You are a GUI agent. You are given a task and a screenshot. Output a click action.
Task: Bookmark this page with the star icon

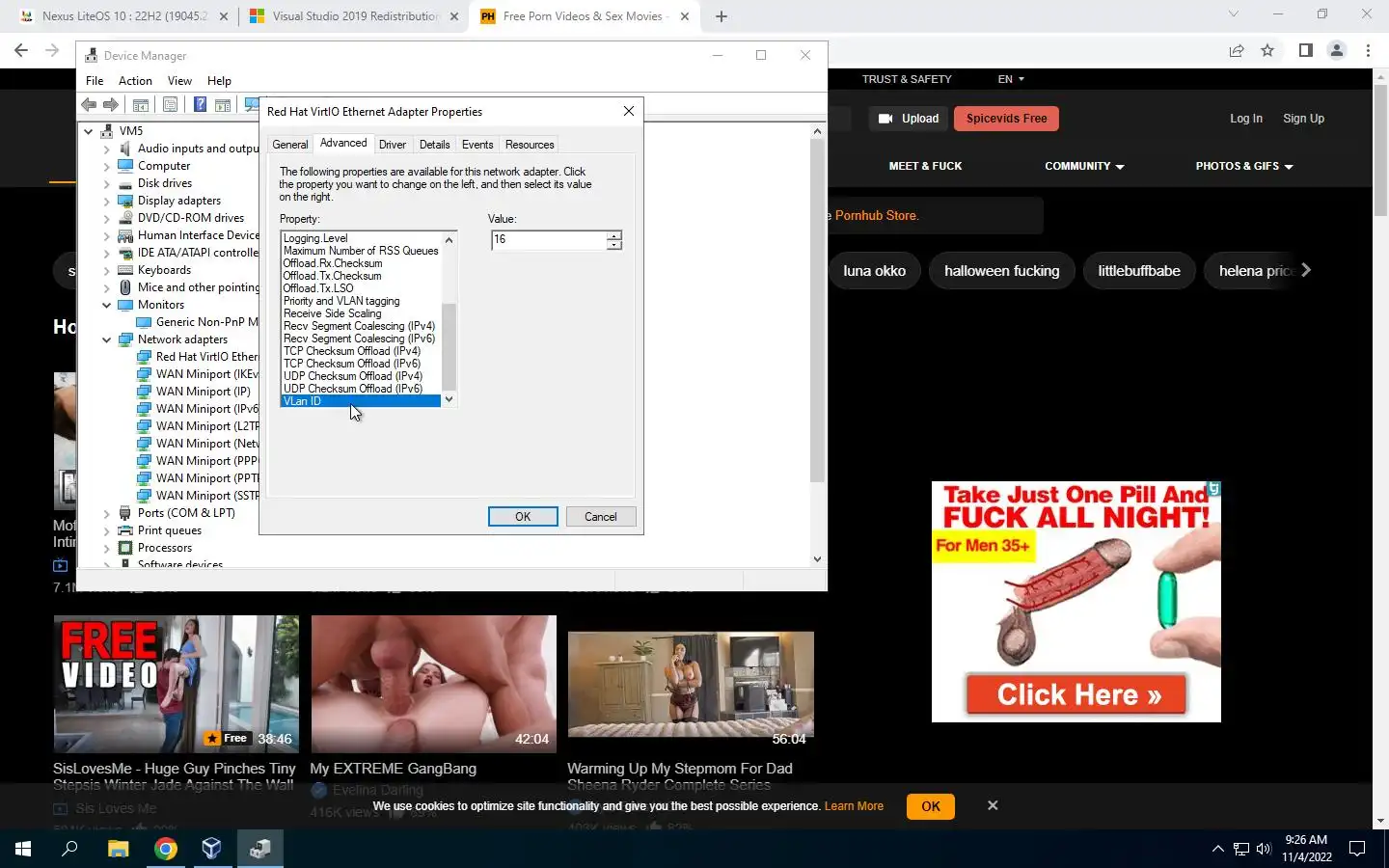tap(1267, 50)
